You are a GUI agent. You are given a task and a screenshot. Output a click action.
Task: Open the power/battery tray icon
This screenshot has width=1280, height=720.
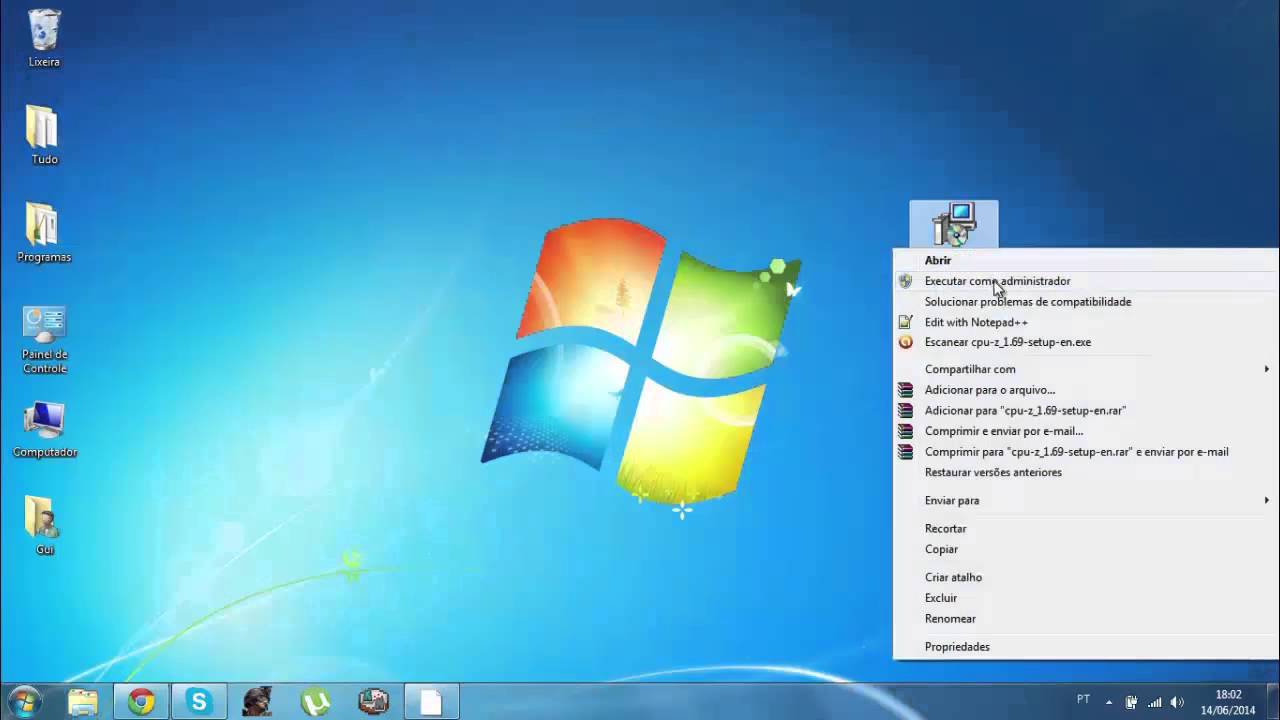pos(1131,702)
